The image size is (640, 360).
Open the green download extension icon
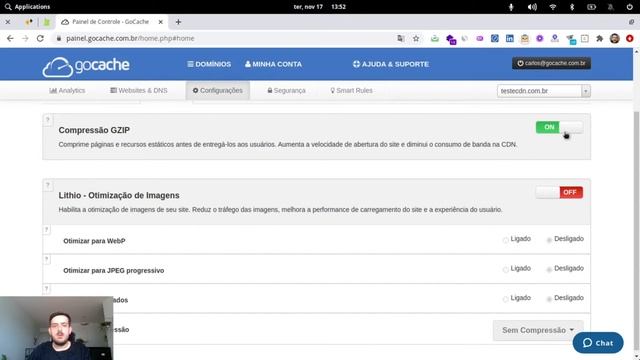pos(435,38)
